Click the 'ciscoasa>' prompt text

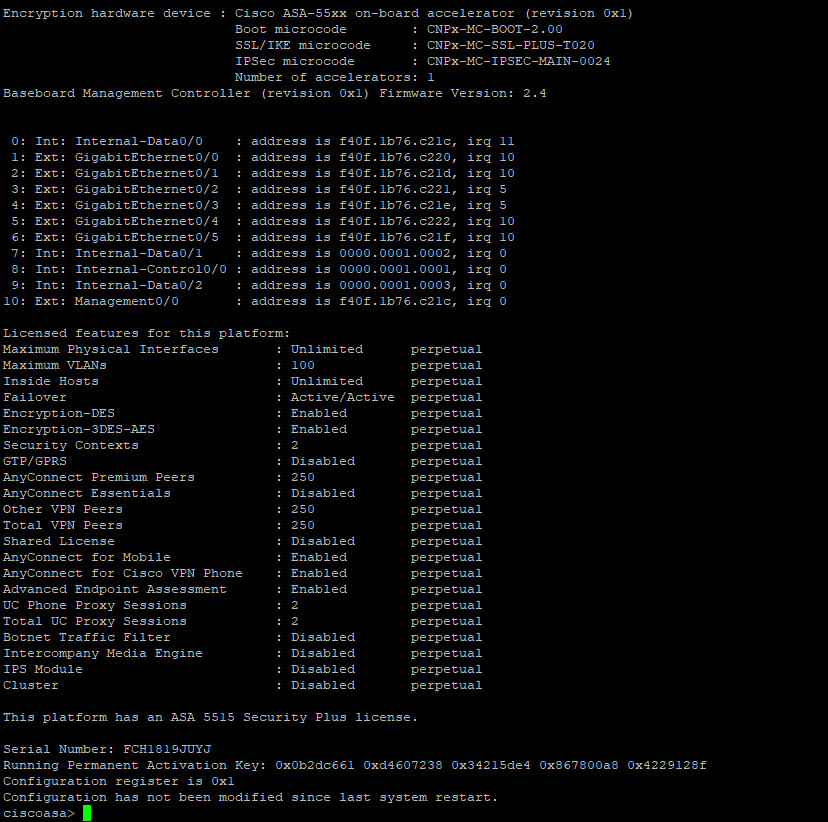39,814
